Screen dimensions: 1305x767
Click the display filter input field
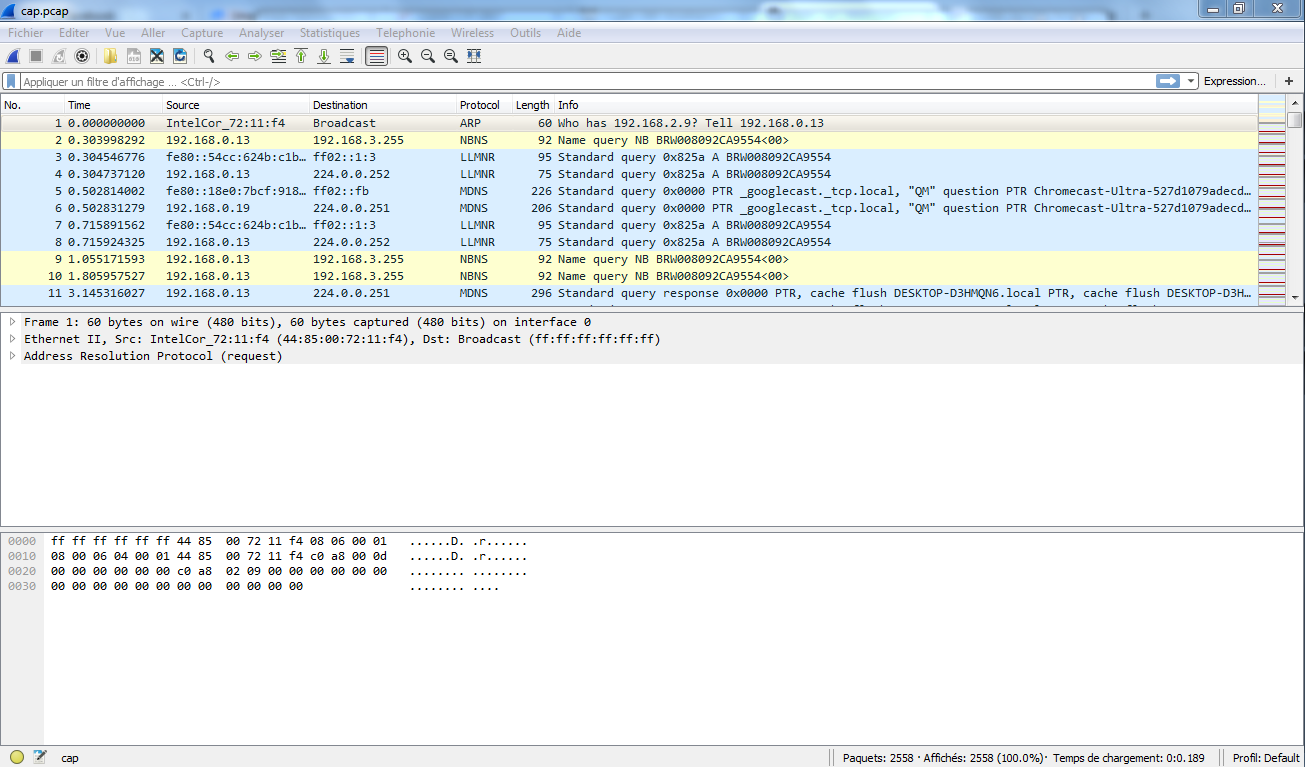(580, 81)
